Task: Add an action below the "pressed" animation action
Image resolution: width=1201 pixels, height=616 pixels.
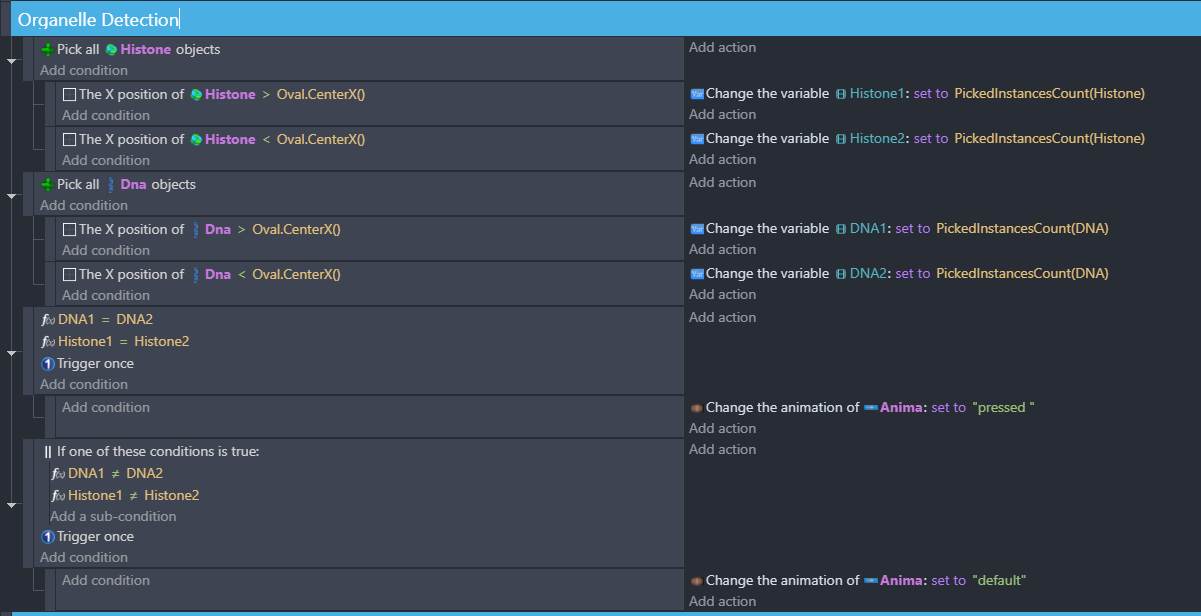Action: 722,428
